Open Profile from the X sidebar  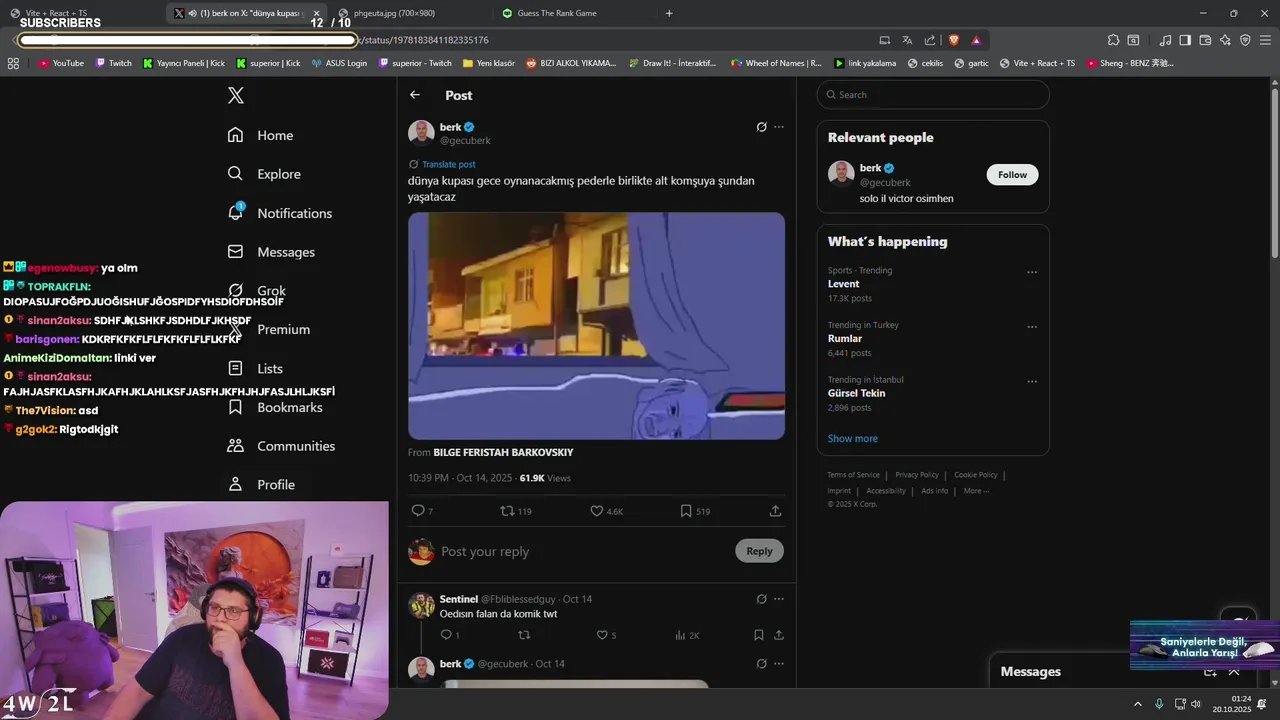coord(261,485)
